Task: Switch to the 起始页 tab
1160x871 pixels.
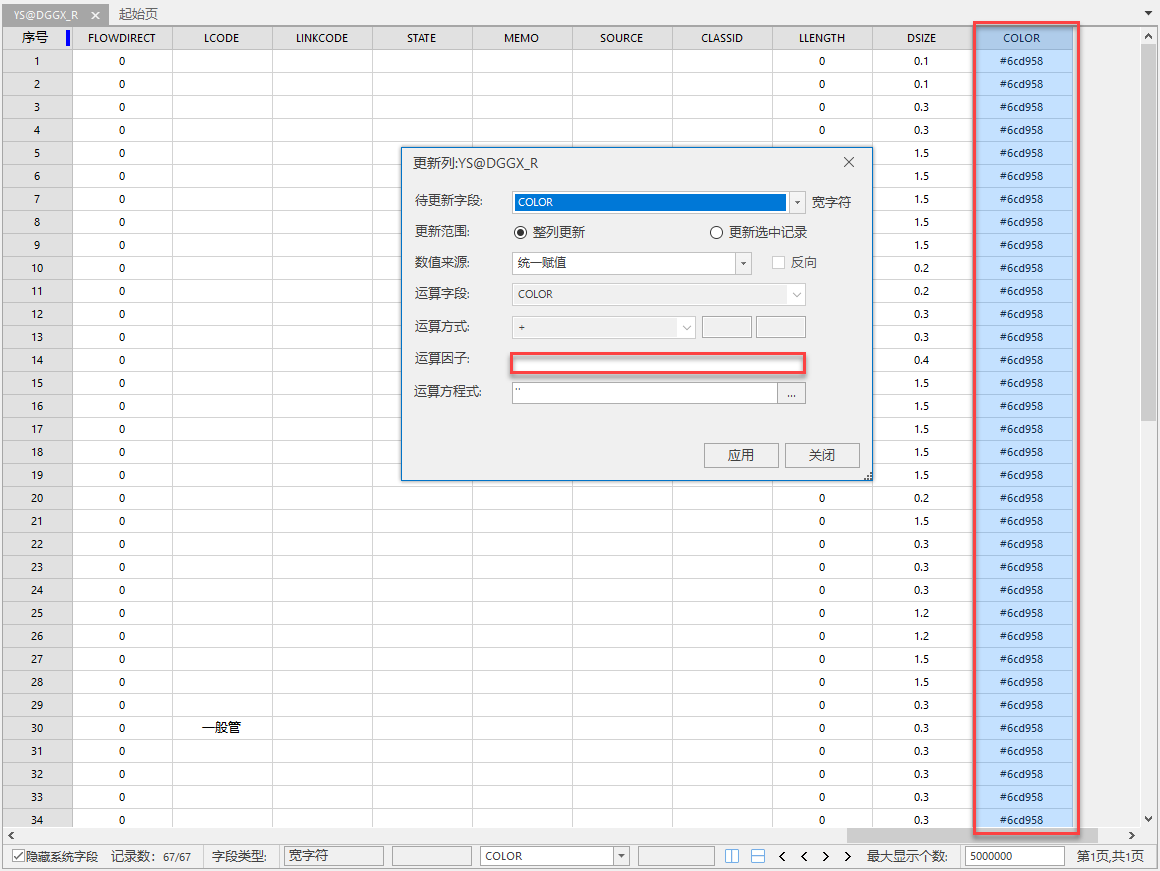Action: click(x=138, y=14)
